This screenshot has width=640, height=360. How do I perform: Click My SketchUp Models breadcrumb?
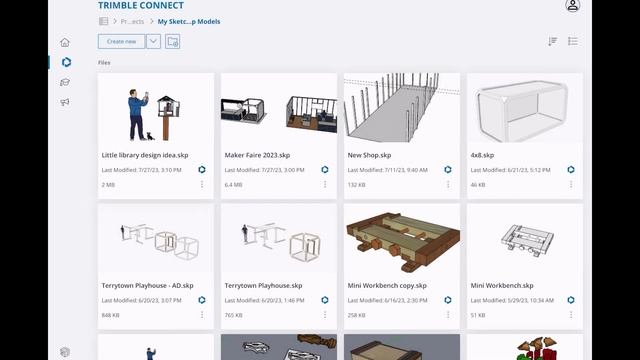click(189, 22)
